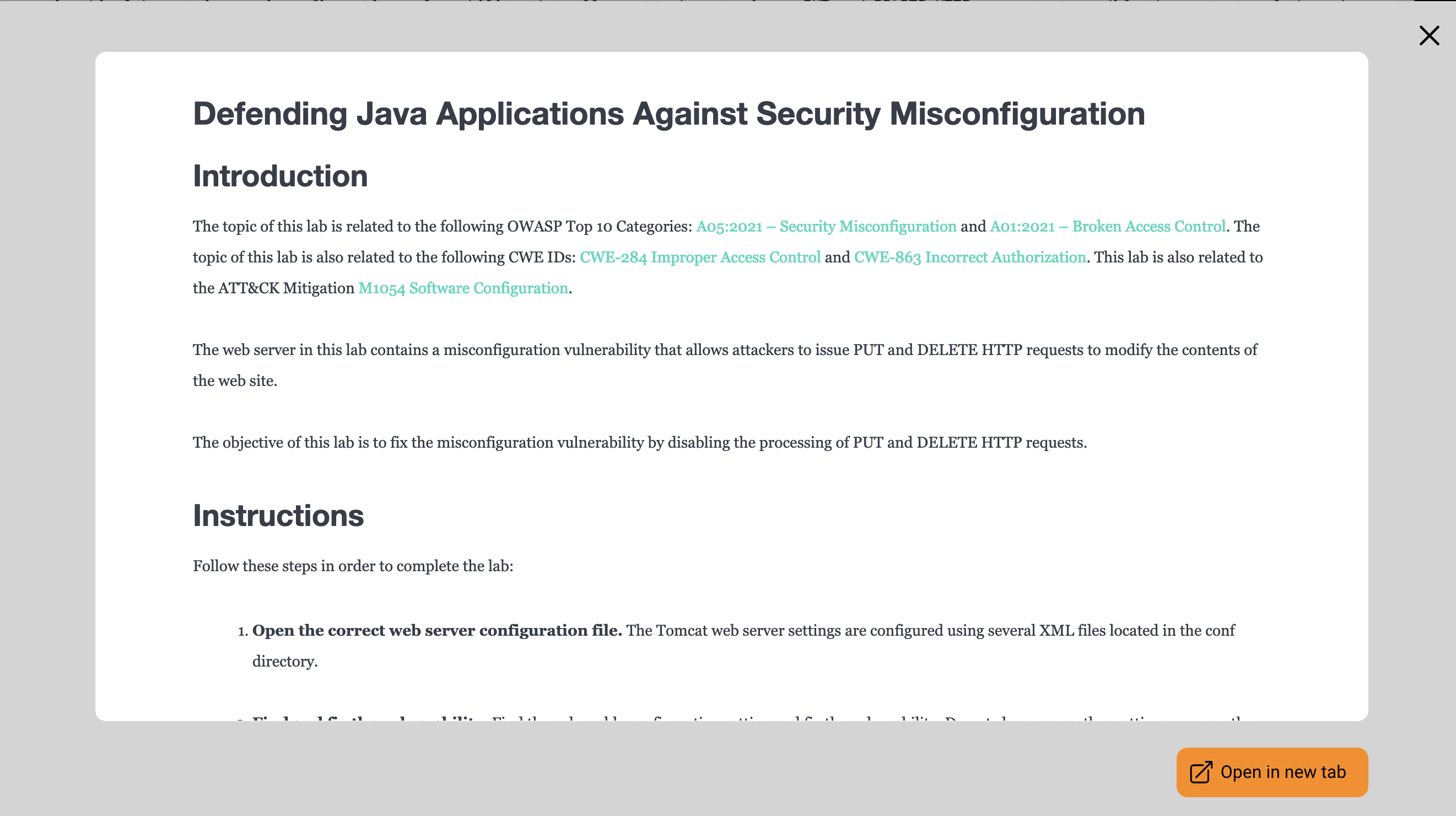The width and height of the screenshot is (1456, 816).
Task: Click the Open in new tab button
Action: (x=1272, y=772)
